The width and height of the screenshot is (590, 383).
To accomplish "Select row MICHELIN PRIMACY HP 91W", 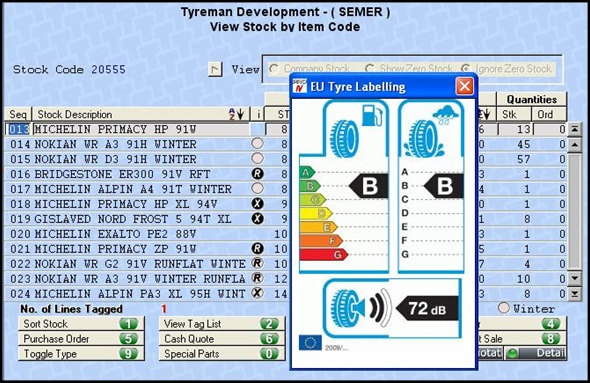I will 141,129.
